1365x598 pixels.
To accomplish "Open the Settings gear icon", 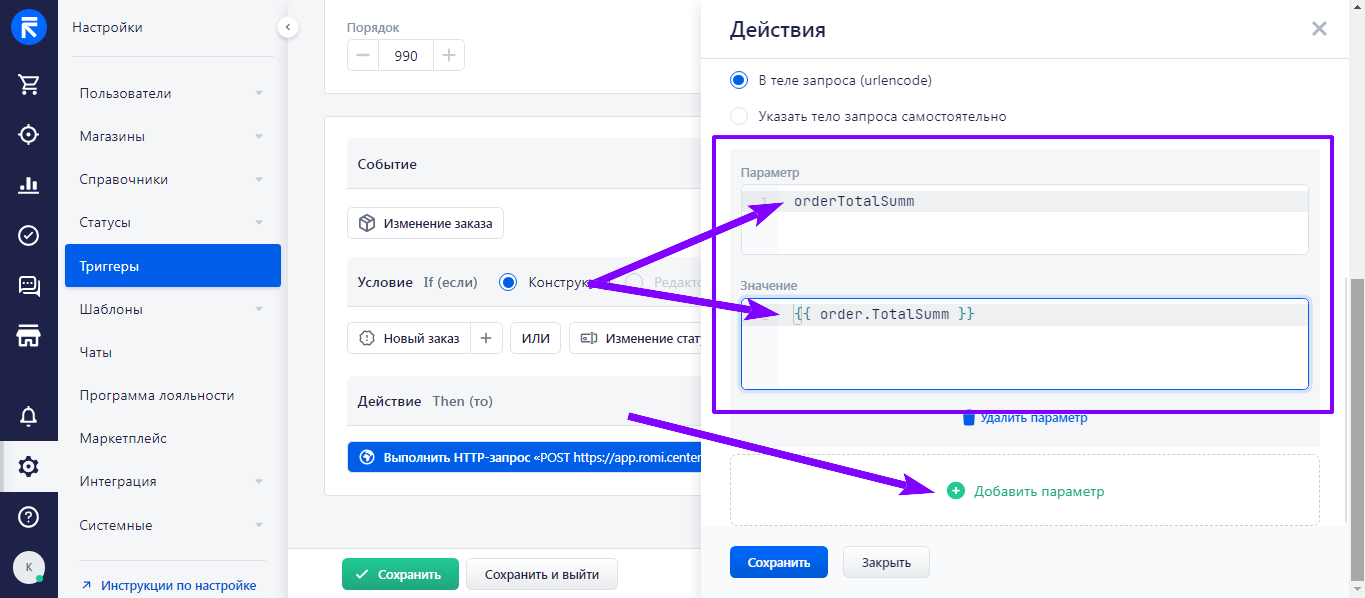I will click(x=28, y=466).
